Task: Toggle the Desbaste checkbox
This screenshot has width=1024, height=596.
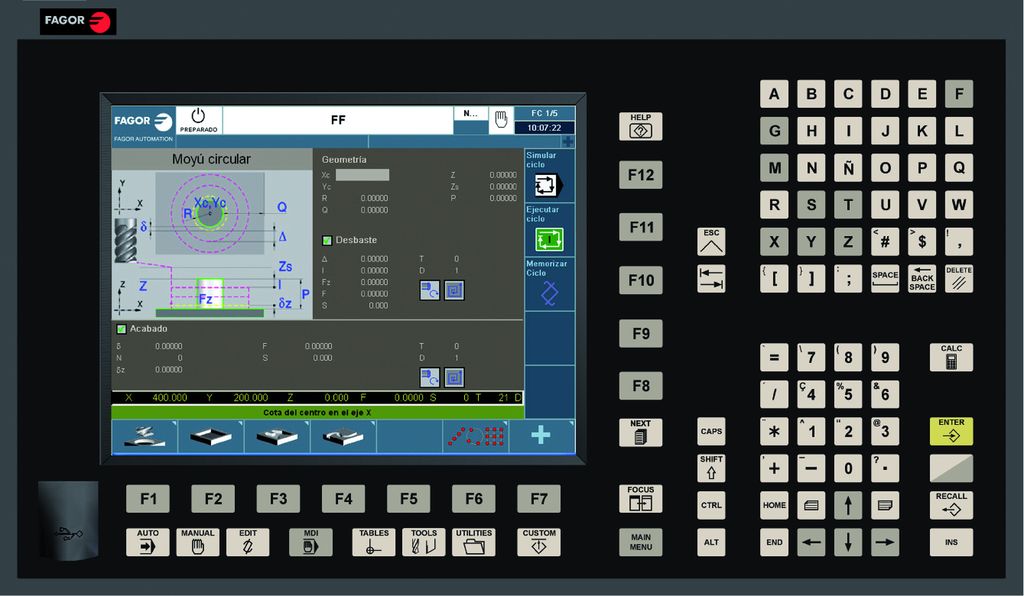Action: [x=327, y=240]
